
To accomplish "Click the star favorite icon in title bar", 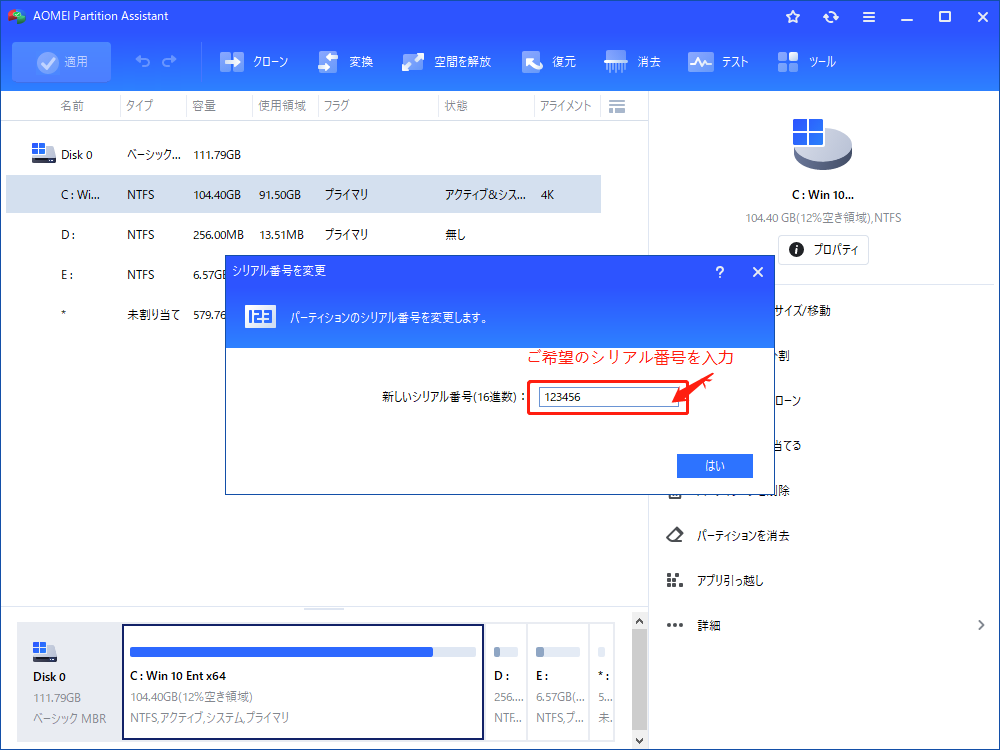I will [793, 17].
